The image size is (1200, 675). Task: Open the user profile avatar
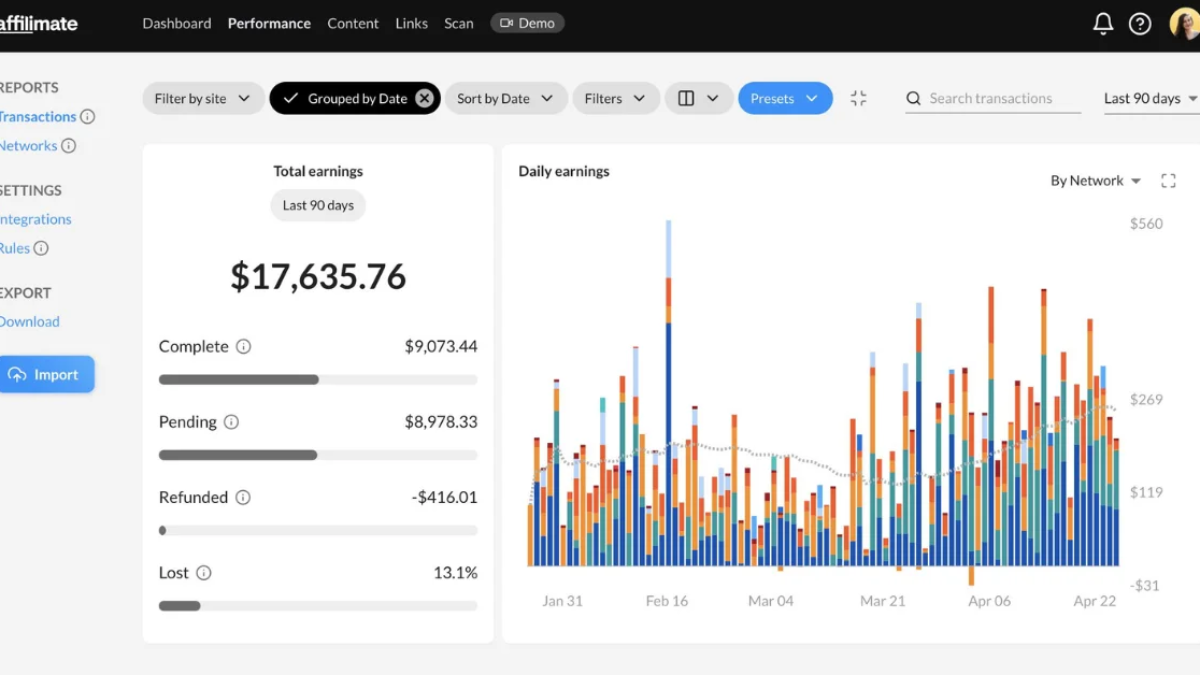coord(1185,24)
